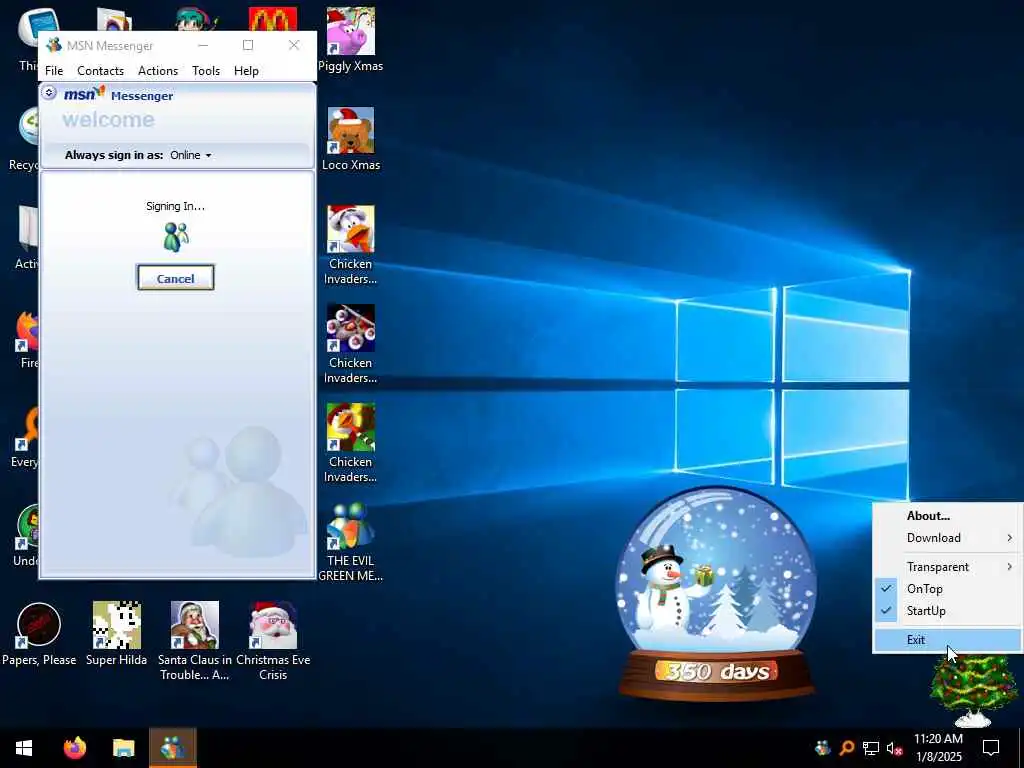
Task: Maximize the MSN Messenger window
Action: pyautogui.click(x=248, y=45)
